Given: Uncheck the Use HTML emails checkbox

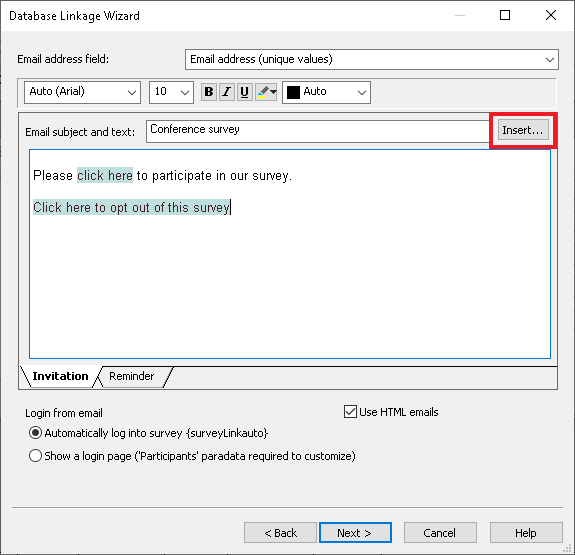Looking at the screenshot, I should click(351, 412).
